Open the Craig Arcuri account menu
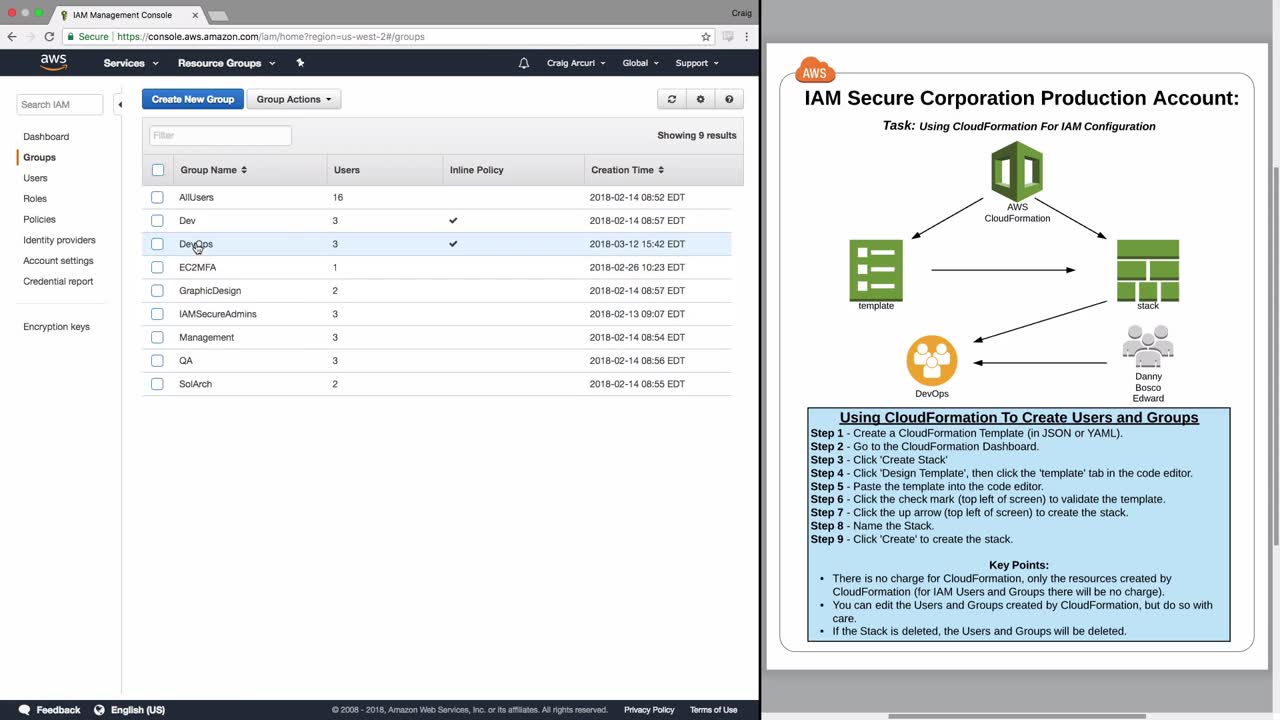This screenshot has height=720, width=1280. coord(576,63)
